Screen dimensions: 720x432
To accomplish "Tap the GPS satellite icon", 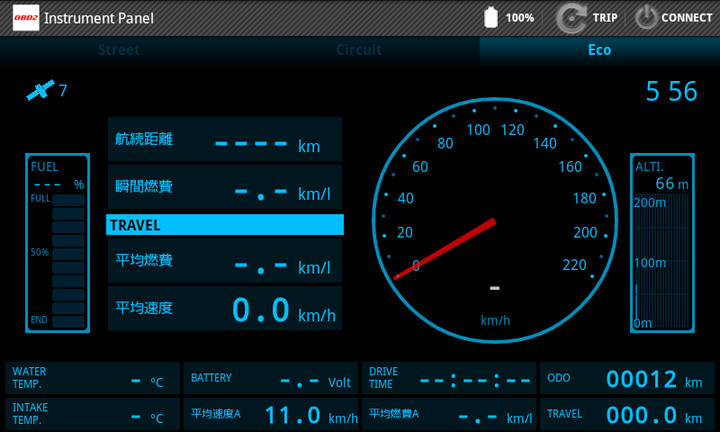I will click(39, 91).
